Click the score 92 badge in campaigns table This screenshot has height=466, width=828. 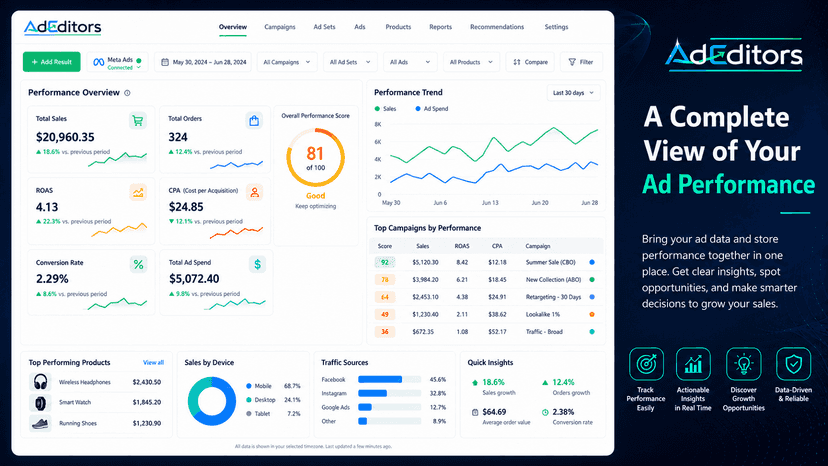coord(385,262)
